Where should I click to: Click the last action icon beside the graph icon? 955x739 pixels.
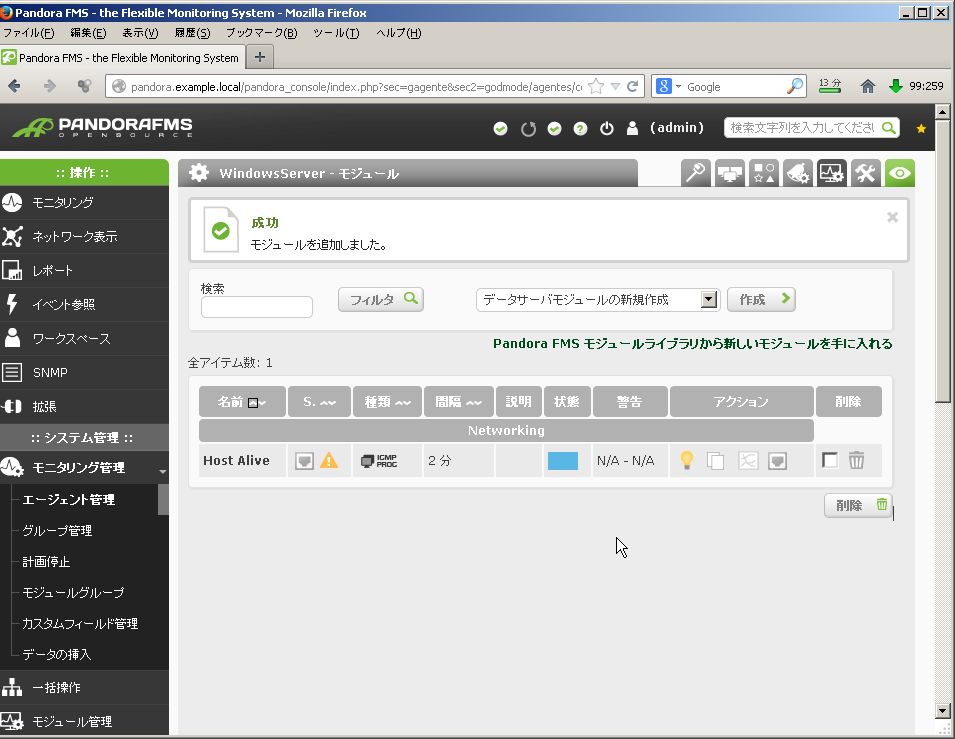(x=777, y=461)
